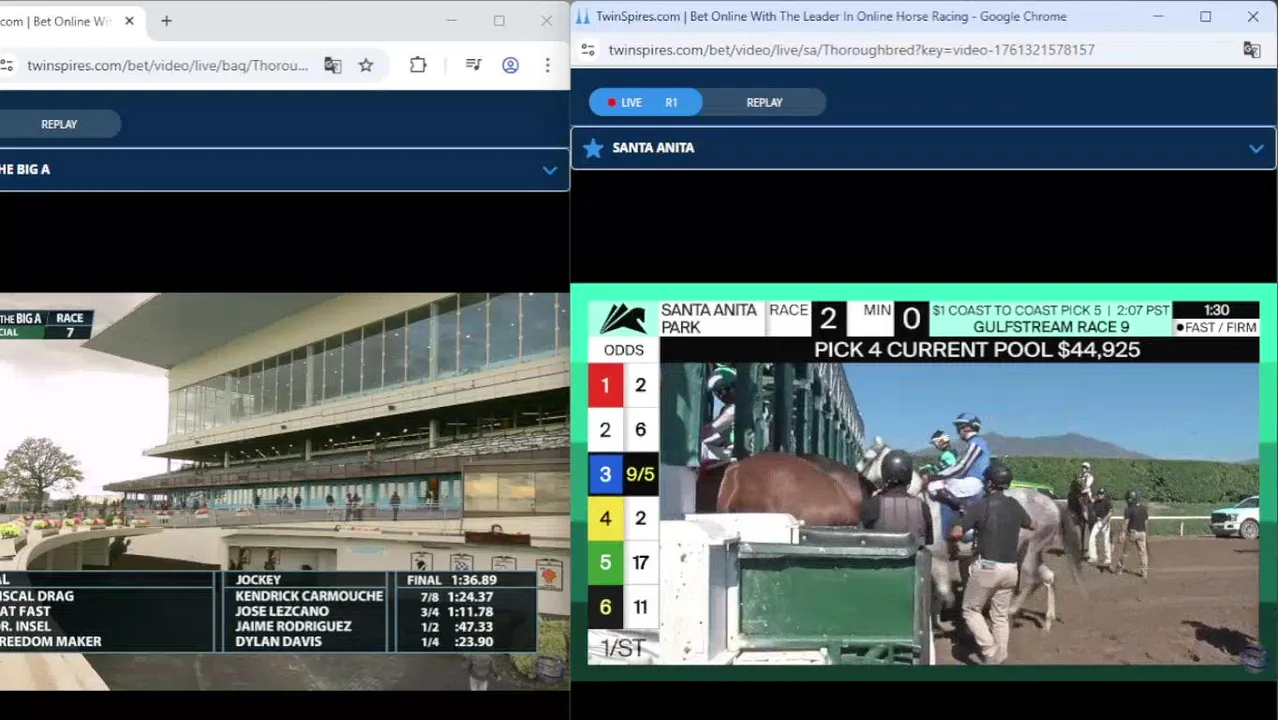
Task: Click horse 3 odds 9/5 in video
Action: click(x=640, y=474)
